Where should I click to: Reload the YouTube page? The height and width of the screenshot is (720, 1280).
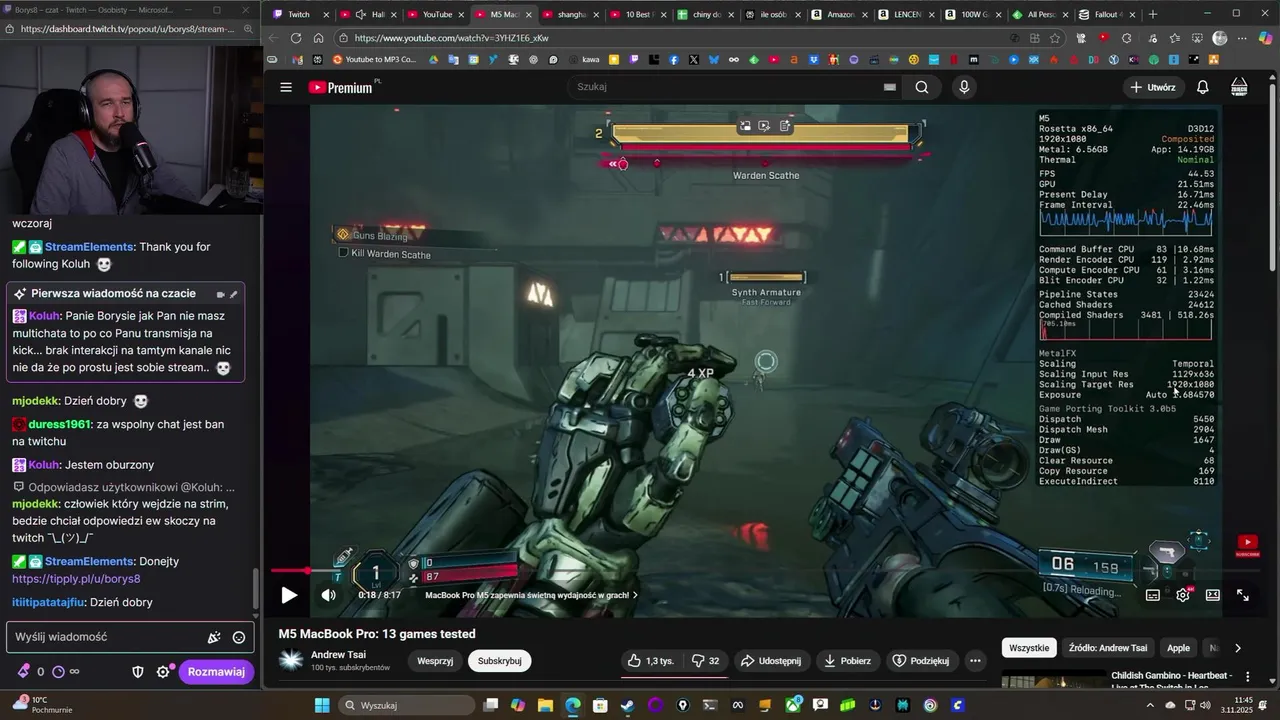[x=296, y=38]
